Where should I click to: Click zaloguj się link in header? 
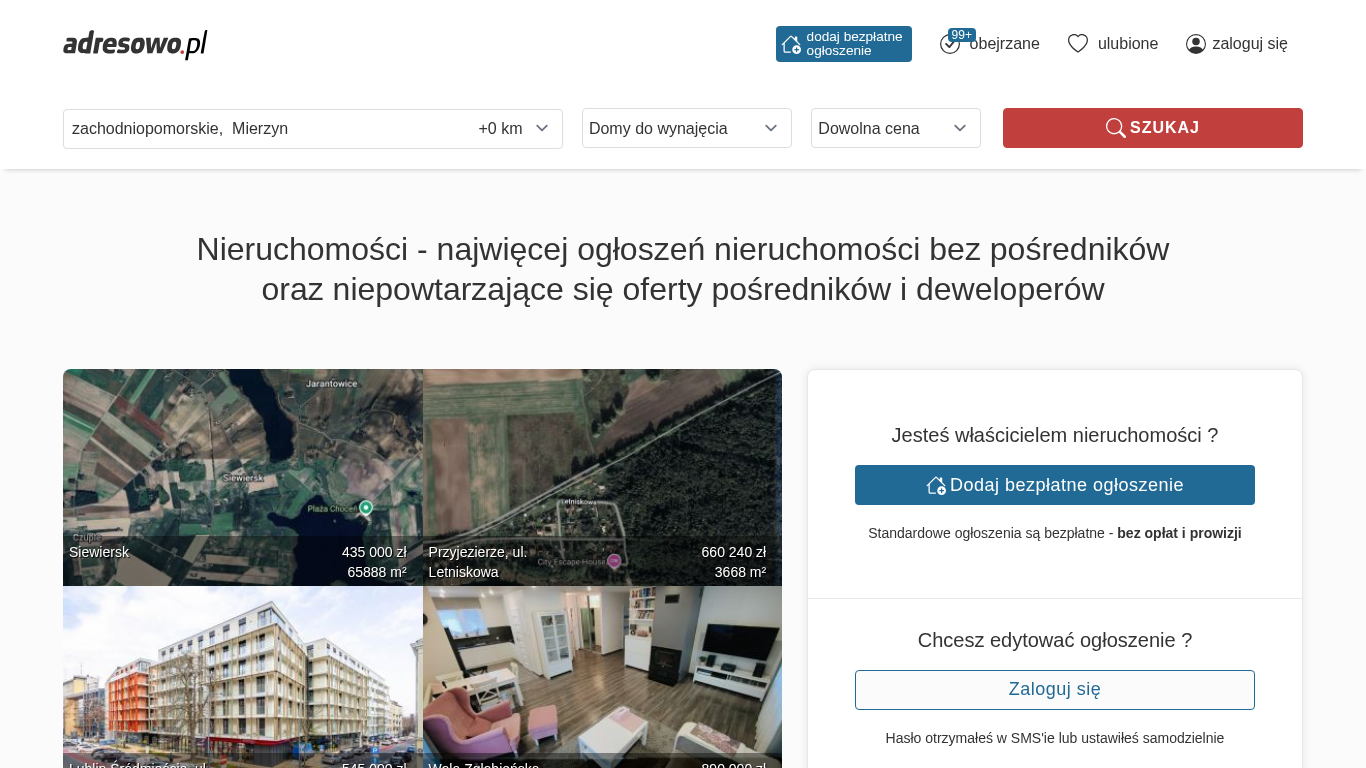point(1249,44)
